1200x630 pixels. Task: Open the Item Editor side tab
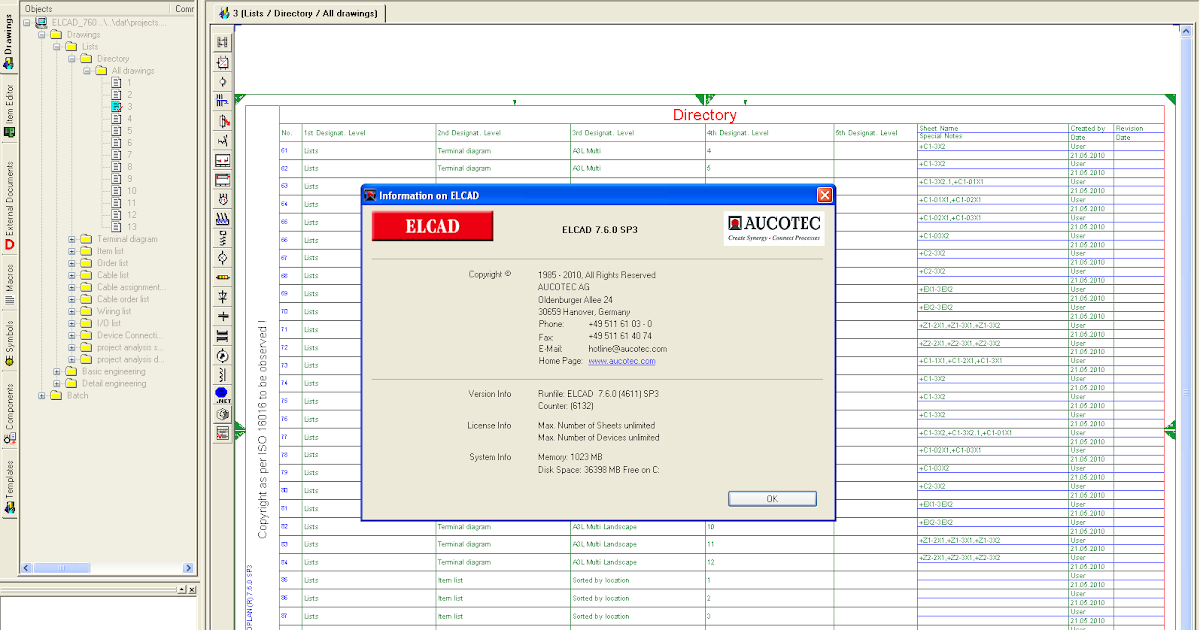9,110
